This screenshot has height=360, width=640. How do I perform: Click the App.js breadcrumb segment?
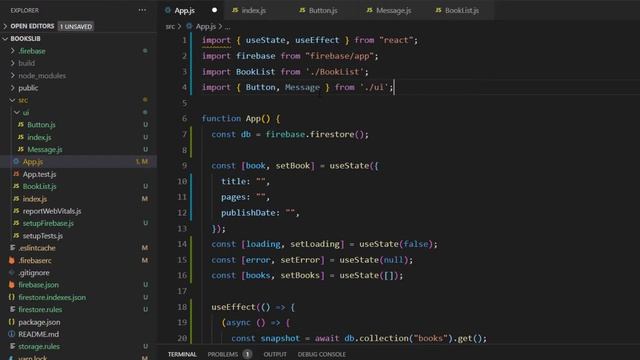tap(206, 27)
